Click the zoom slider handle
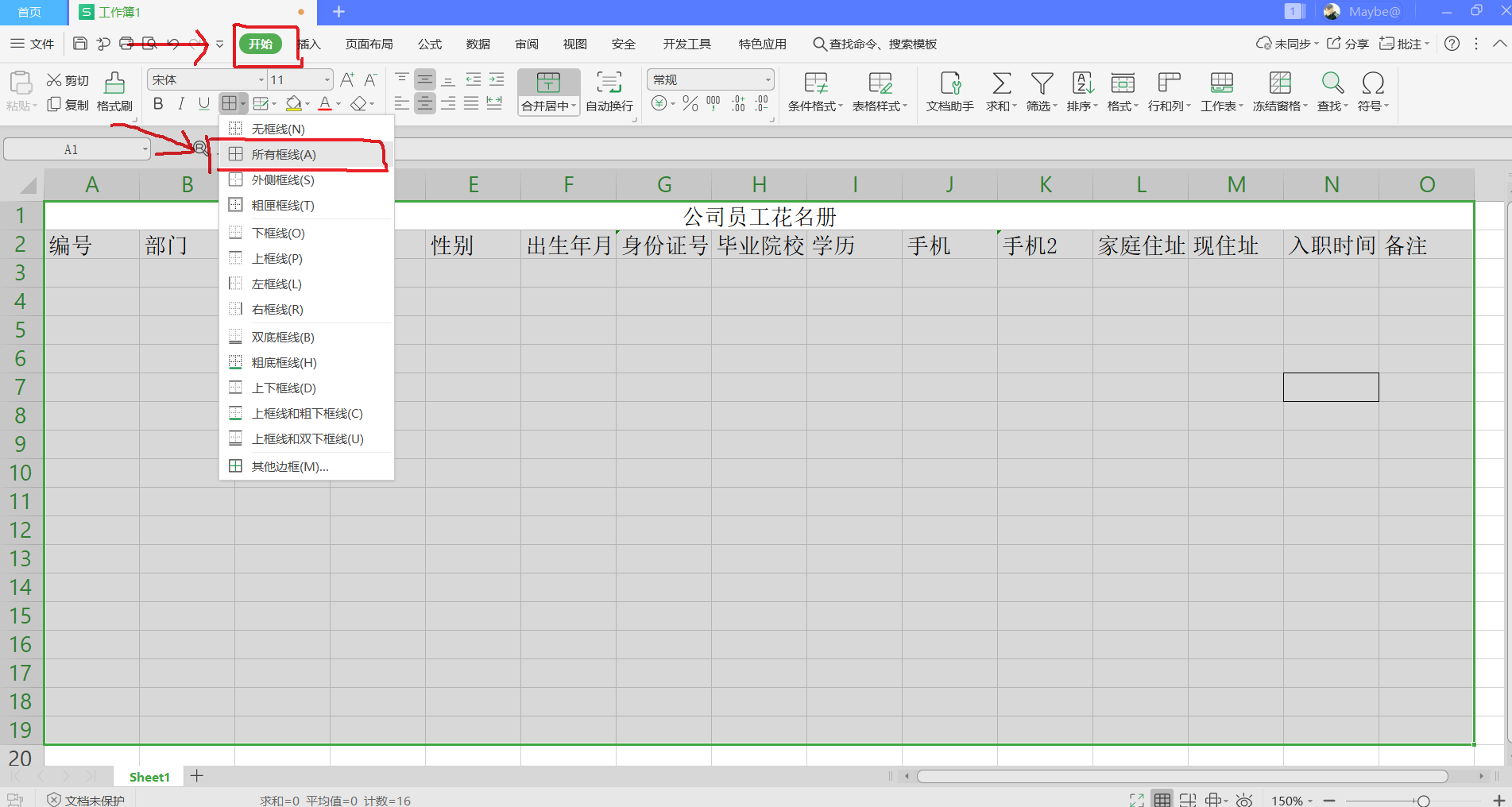This screenshot has height=807, width=1512. coord(1423,801)
